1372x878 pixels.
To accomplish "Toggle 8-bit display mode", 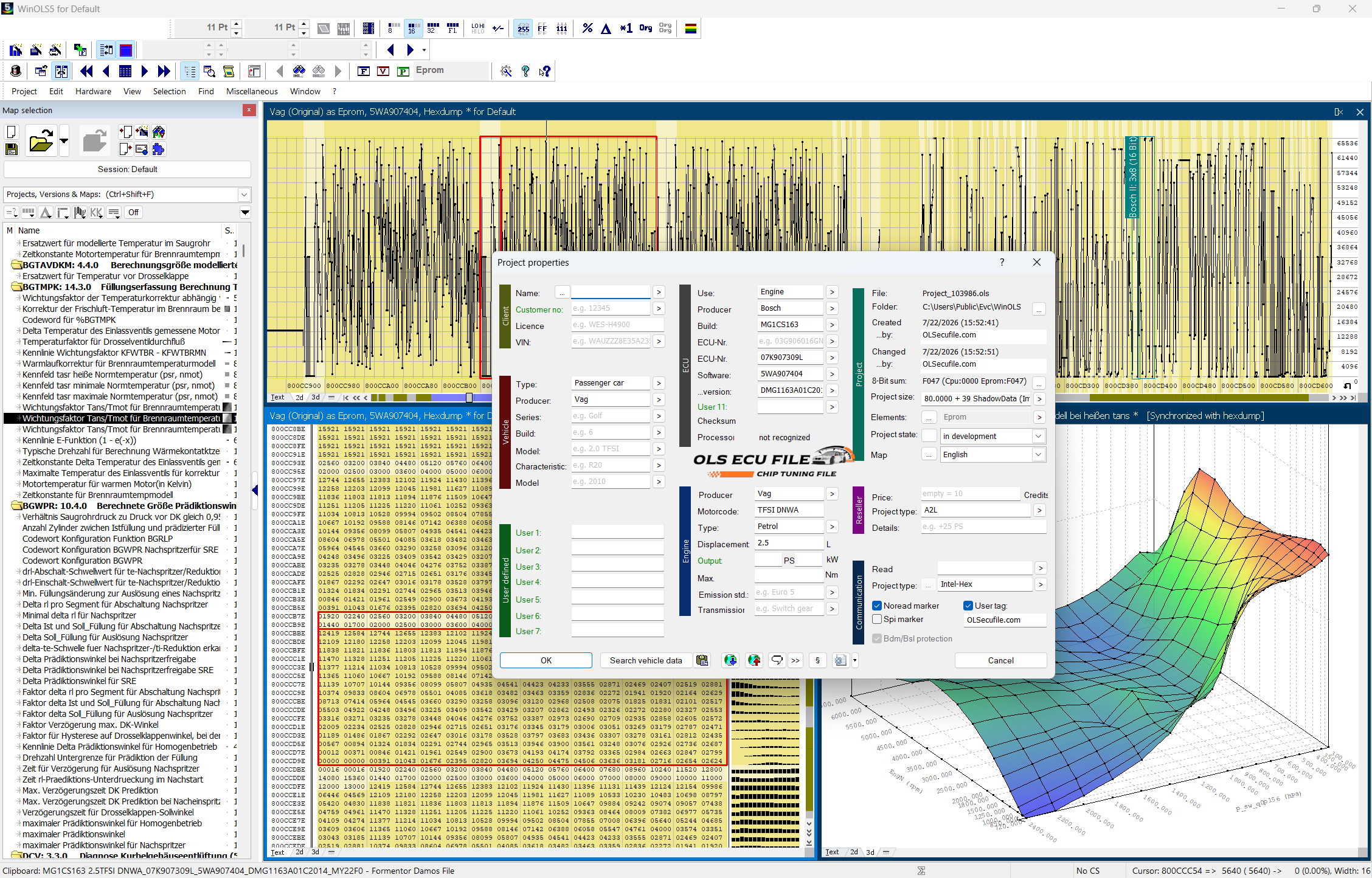I will pos(393,28).
